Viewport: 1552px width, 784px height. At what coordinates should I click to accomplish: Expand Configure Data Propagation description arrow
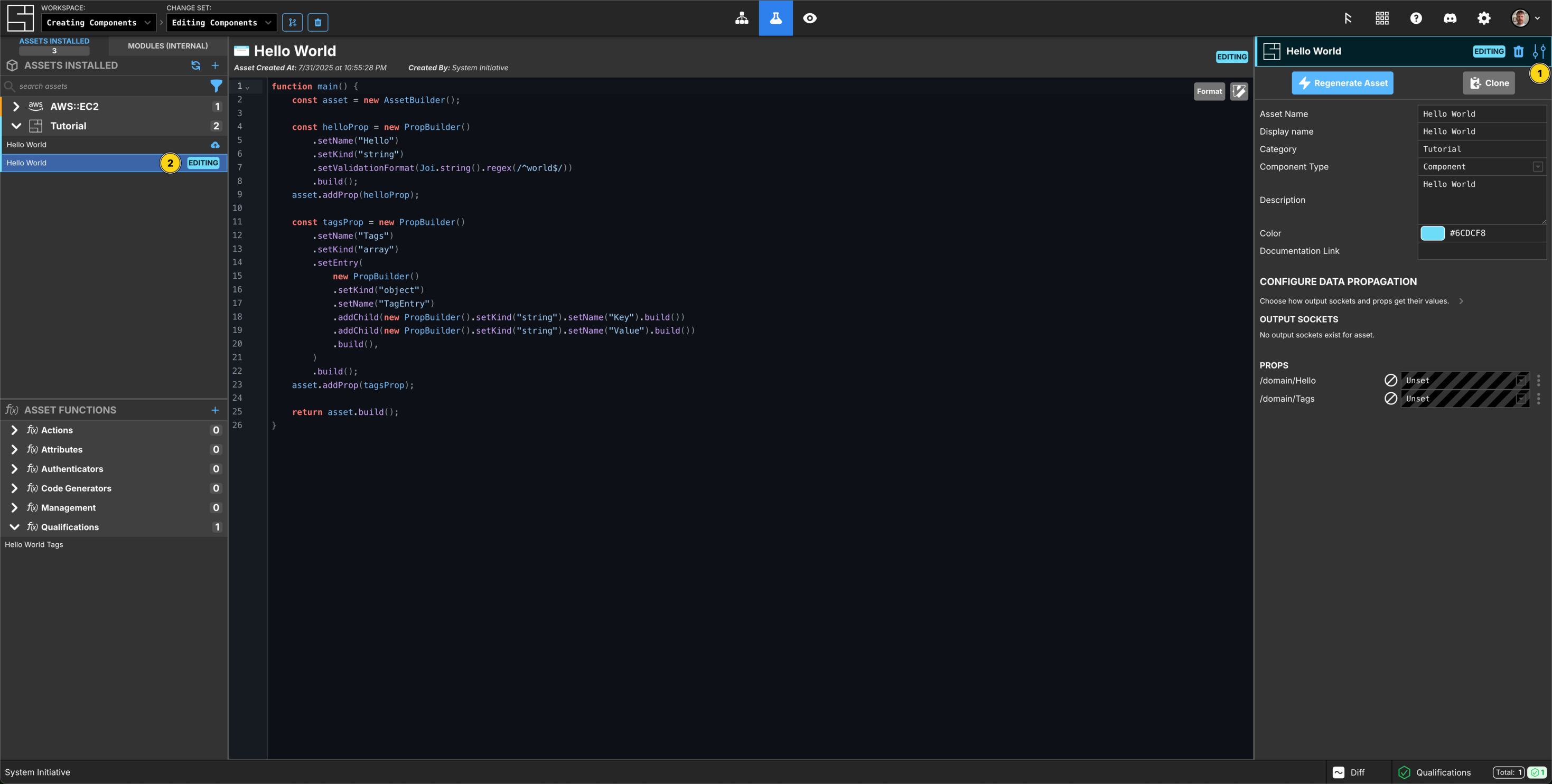point(1461,301)
